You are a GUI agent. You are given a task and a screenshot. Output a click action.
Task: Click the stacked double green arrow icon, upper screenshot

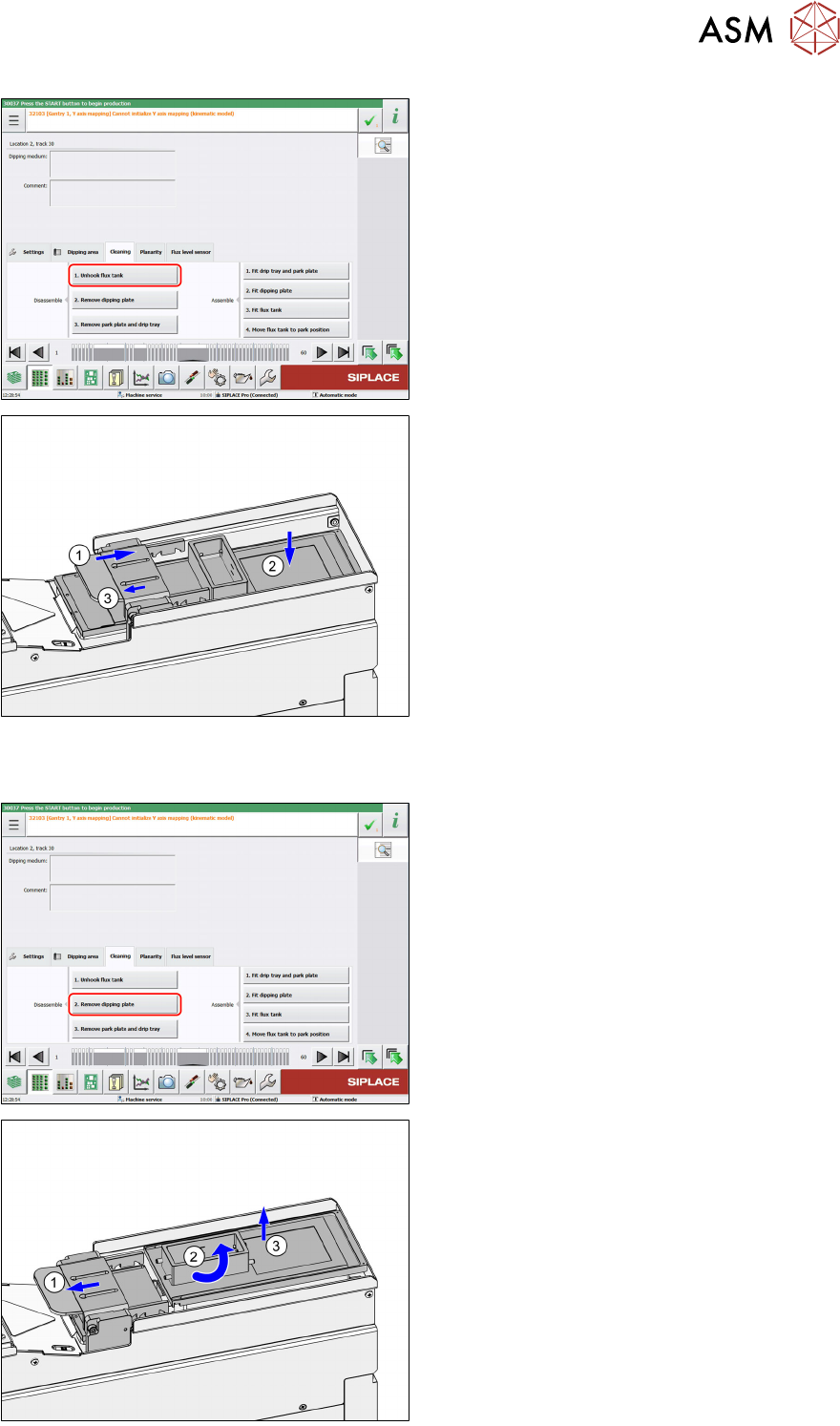[x=394, y=353]
